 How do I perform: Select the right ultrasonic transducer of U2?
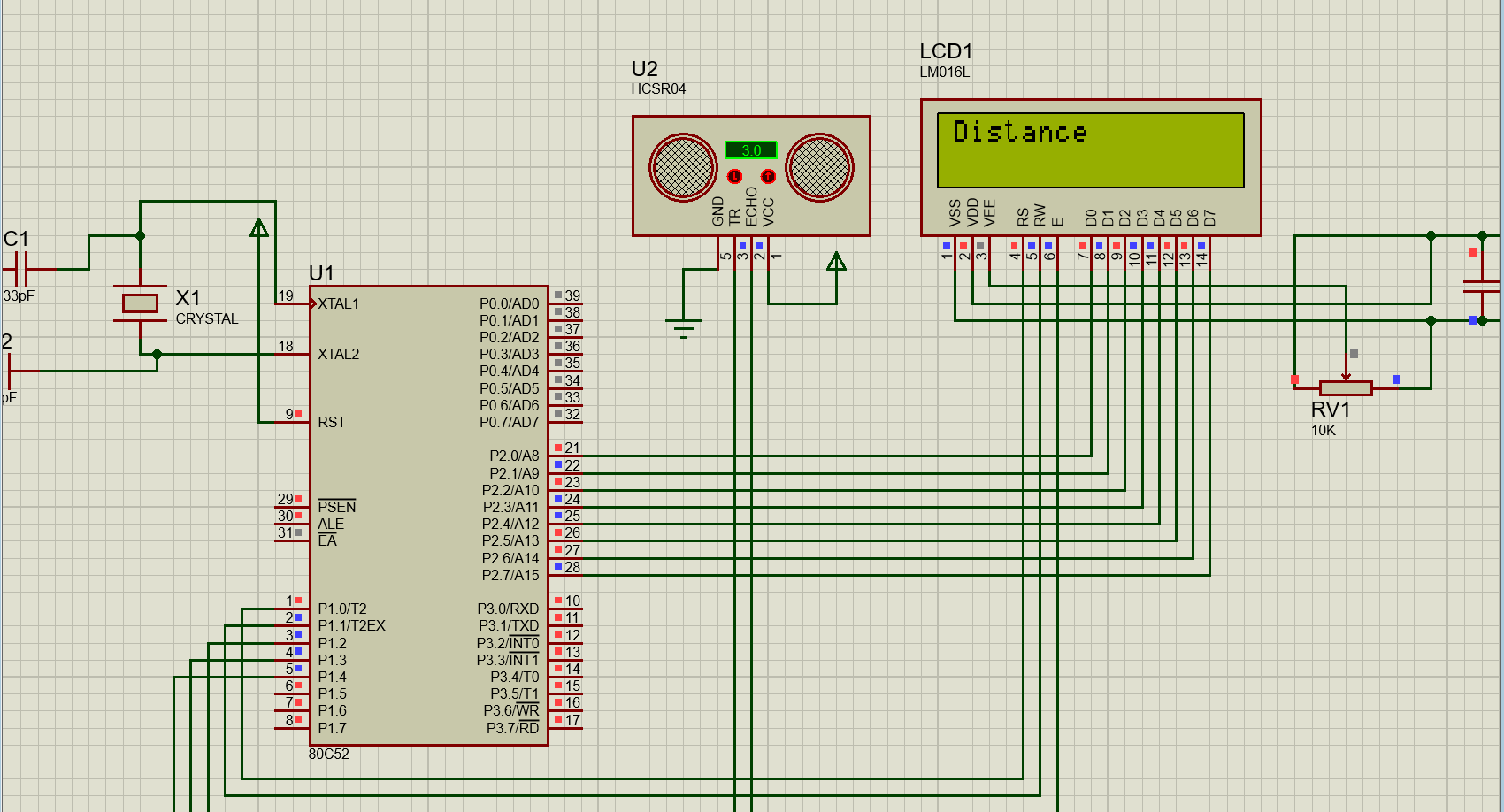point(819,167)
